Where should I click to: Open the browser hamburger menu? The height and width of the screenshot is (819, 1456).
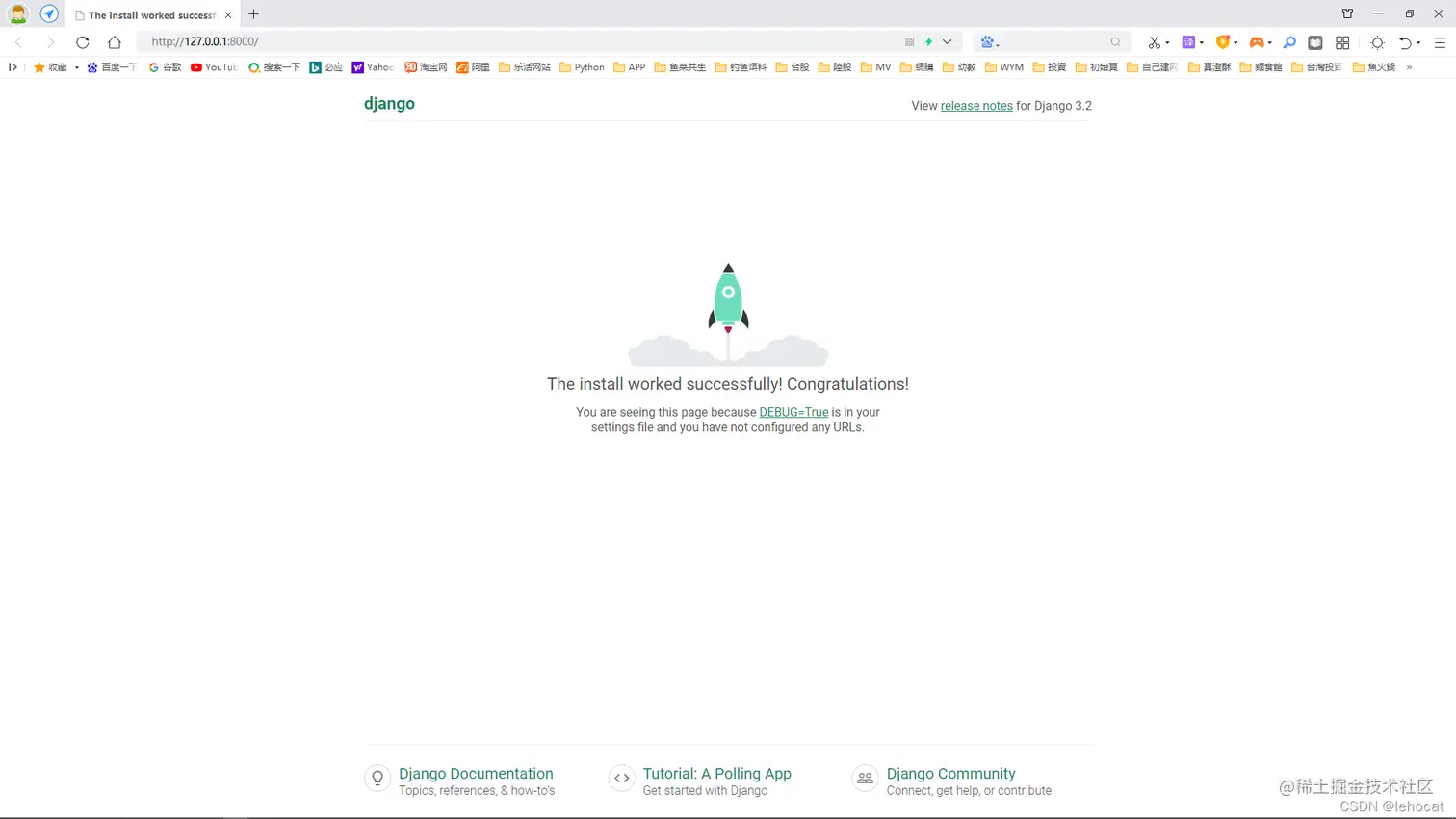tap(1441, 42)
